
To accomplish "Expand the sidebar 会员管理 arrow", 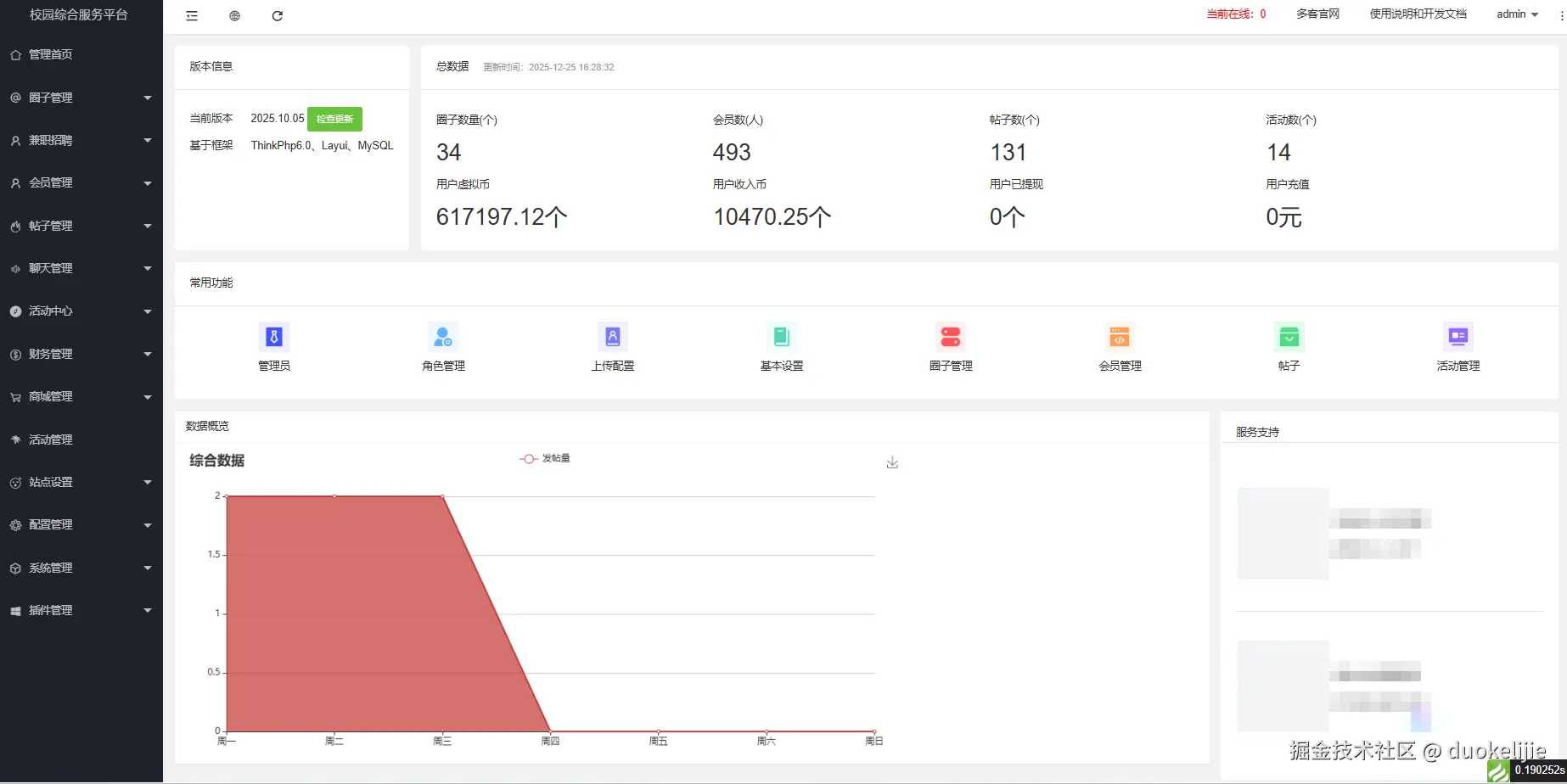I will [148, 183].
